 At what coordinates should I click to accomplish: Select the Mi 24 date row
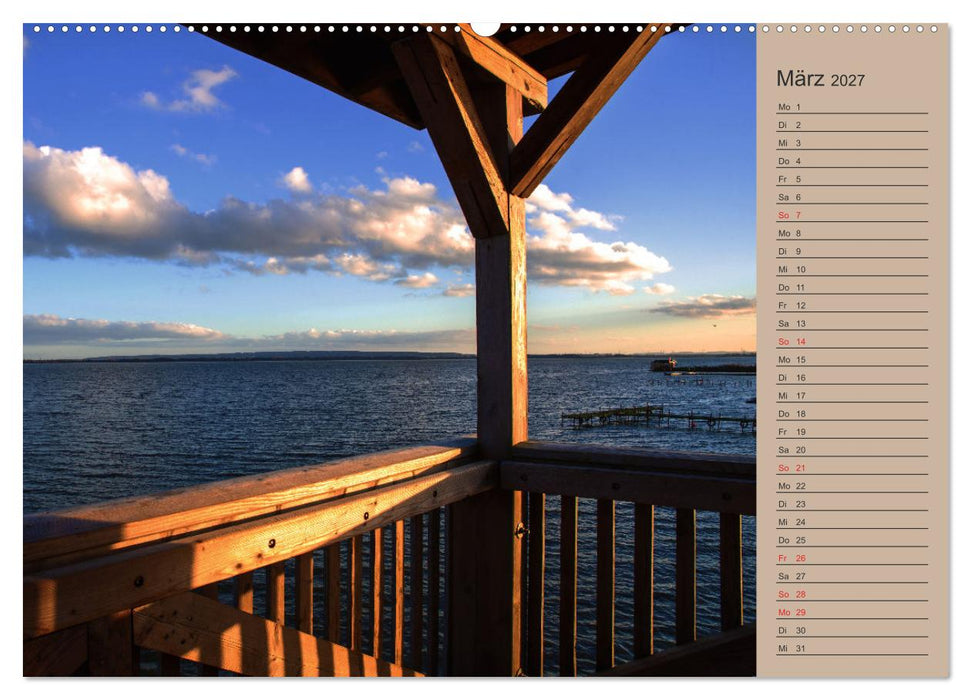click(x=852, y=522)
